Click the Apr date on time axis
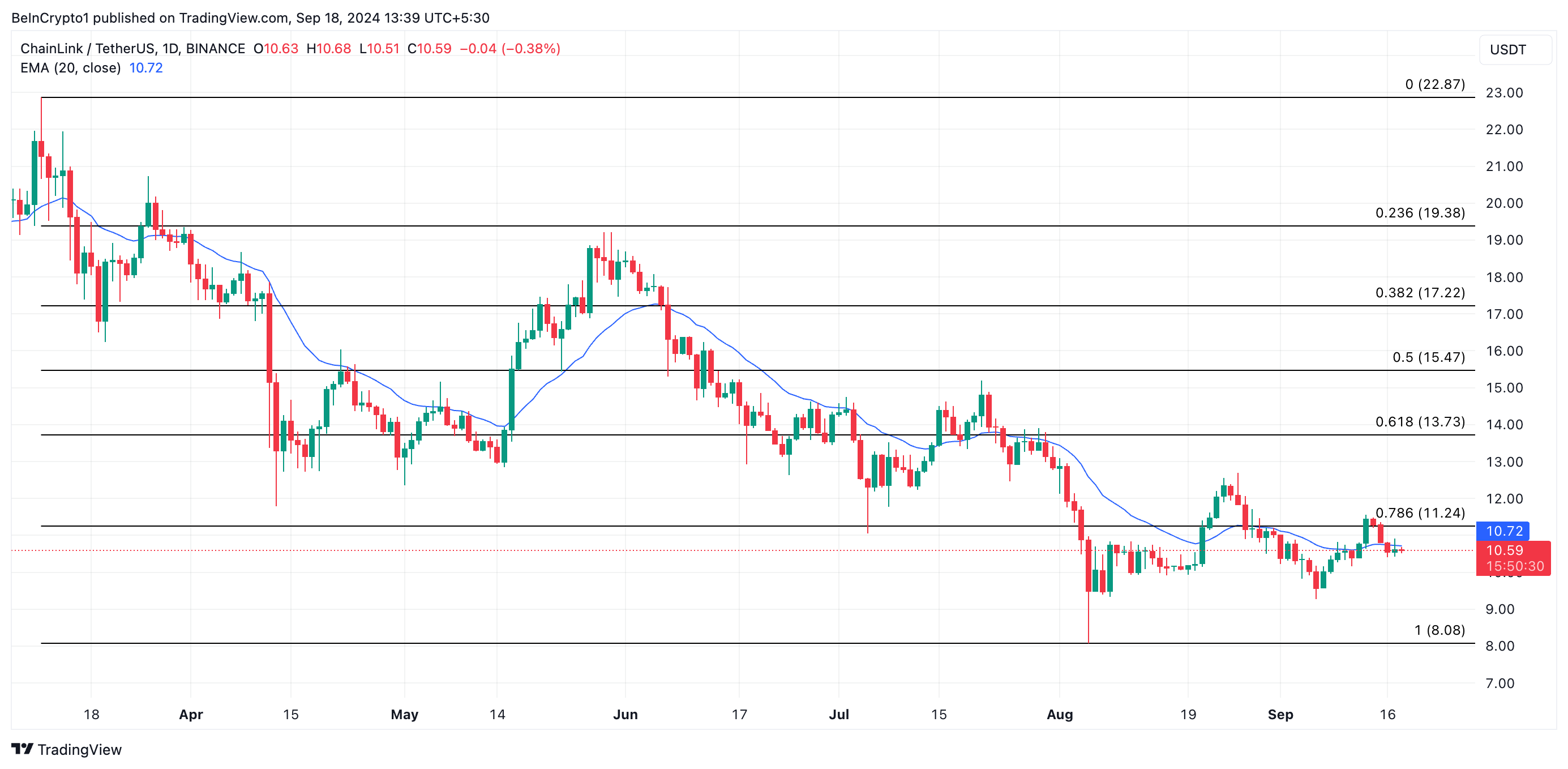The width and height of the screenshot is (1568, 769). [191, 714]
